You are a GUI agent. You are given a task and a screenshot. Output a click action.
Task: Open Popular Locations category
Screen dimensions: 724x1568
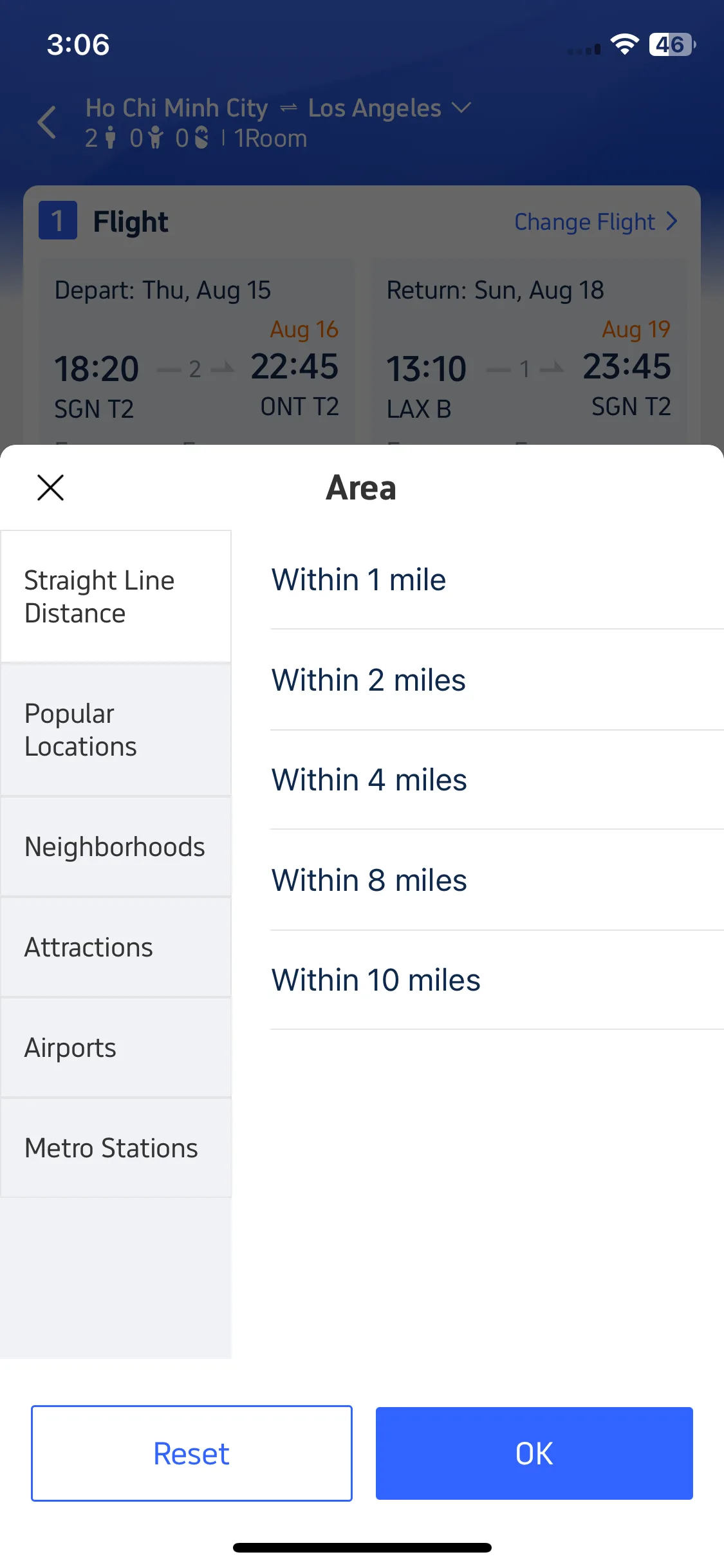click(116, 730)
